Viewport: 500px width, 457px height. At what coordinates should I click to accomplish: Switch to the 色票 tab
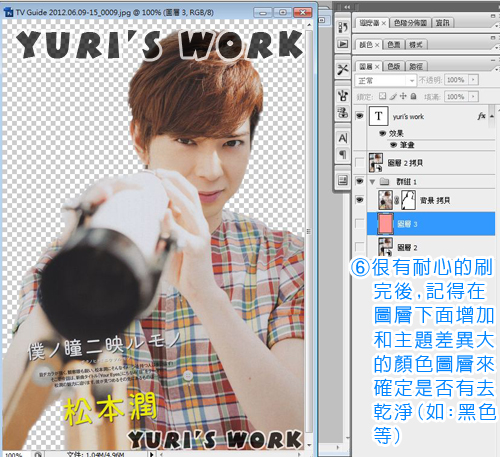(x=394, y=45)
